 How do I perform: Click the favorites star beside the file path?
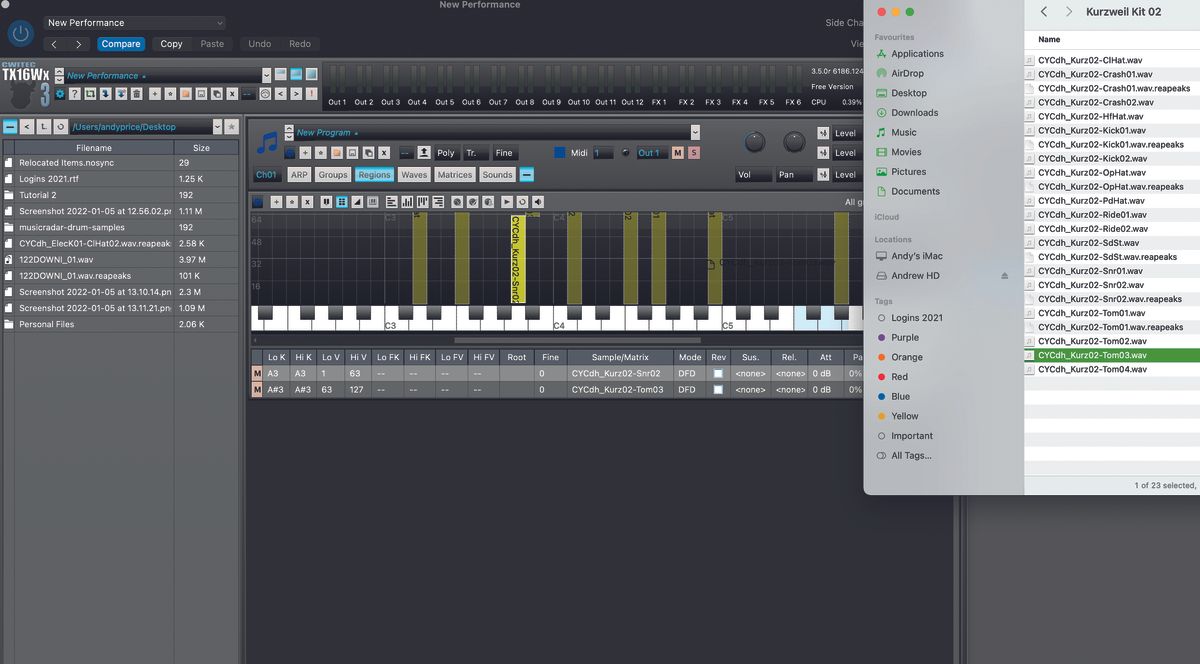tap(233, 127)
